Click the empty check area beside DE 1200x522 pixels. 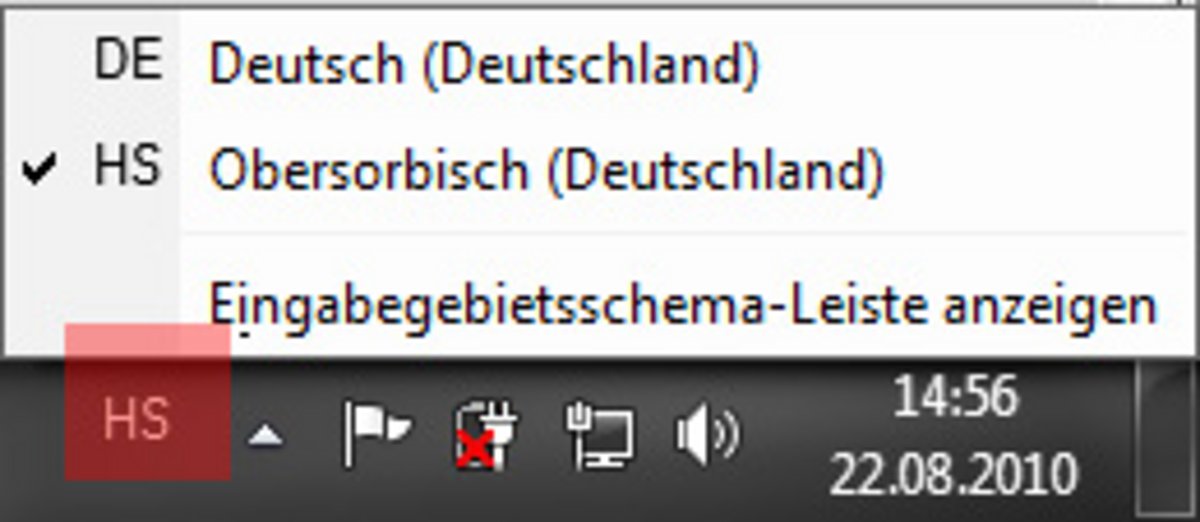[x=40, y=62]
